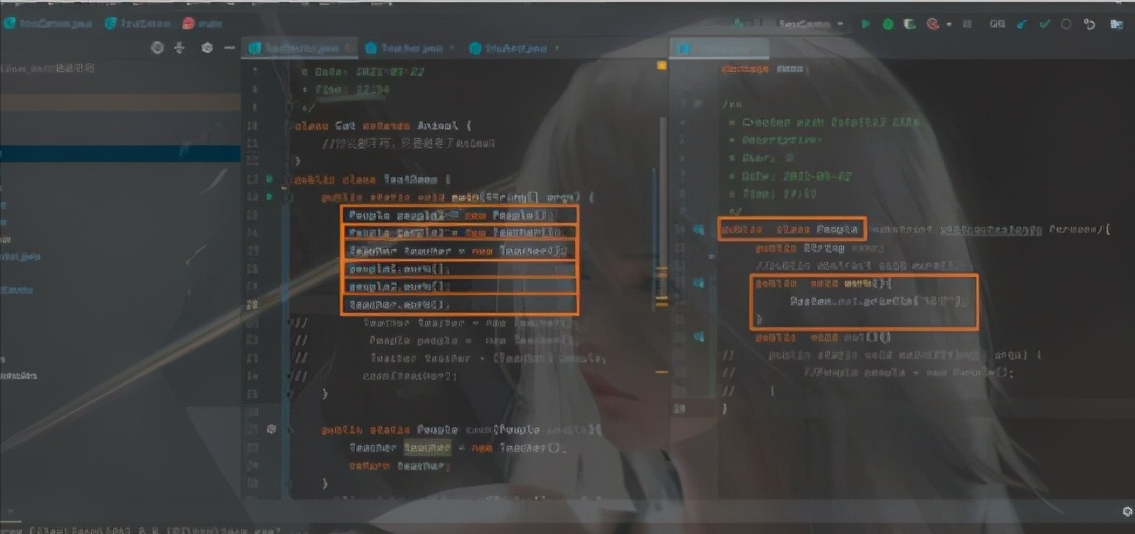Click the blue VCS update arrow
Viewport: 1135px width, 534px height.
(1021, 24)
